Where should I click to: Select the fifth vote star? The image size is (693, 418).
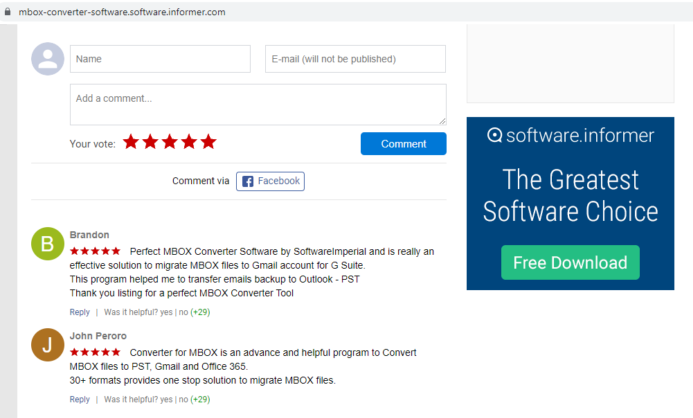pyautogui.click(x=209, y=142)
